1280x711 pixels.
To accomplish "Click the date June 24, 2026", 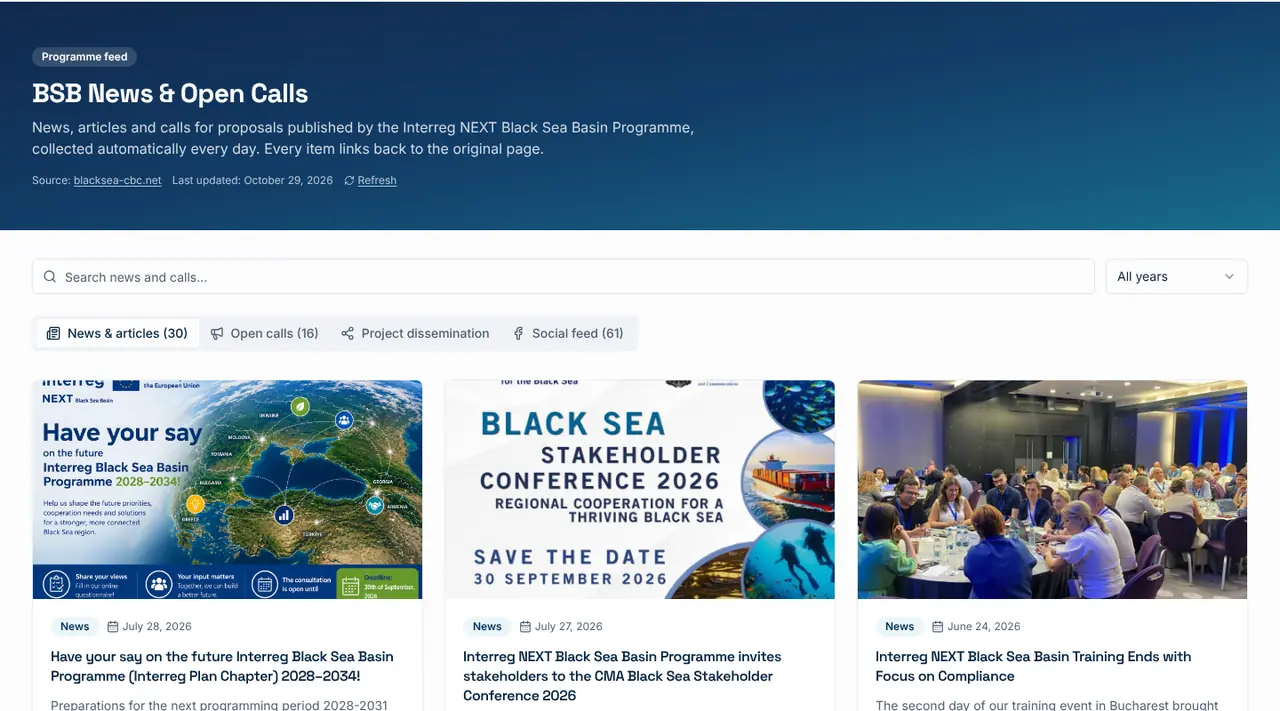I will pyautogui.click(x=984, y=627).
